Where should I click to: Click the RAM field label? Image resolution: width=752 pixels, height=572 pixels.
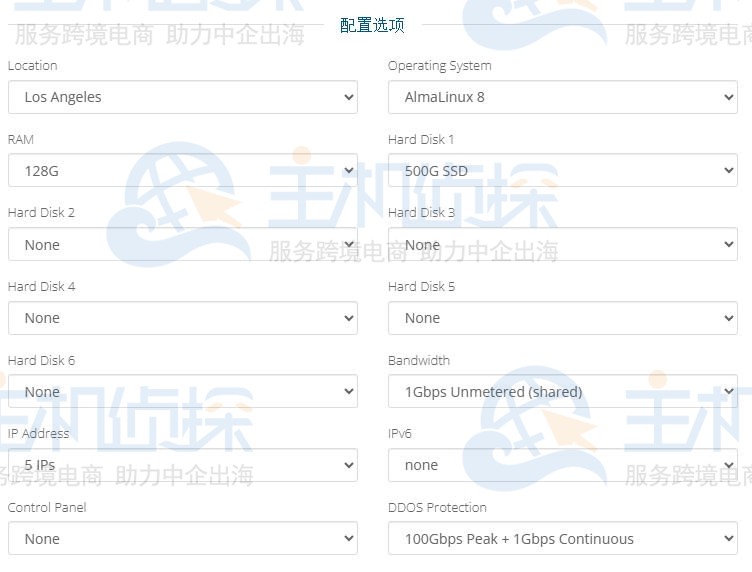pos(21,140)
